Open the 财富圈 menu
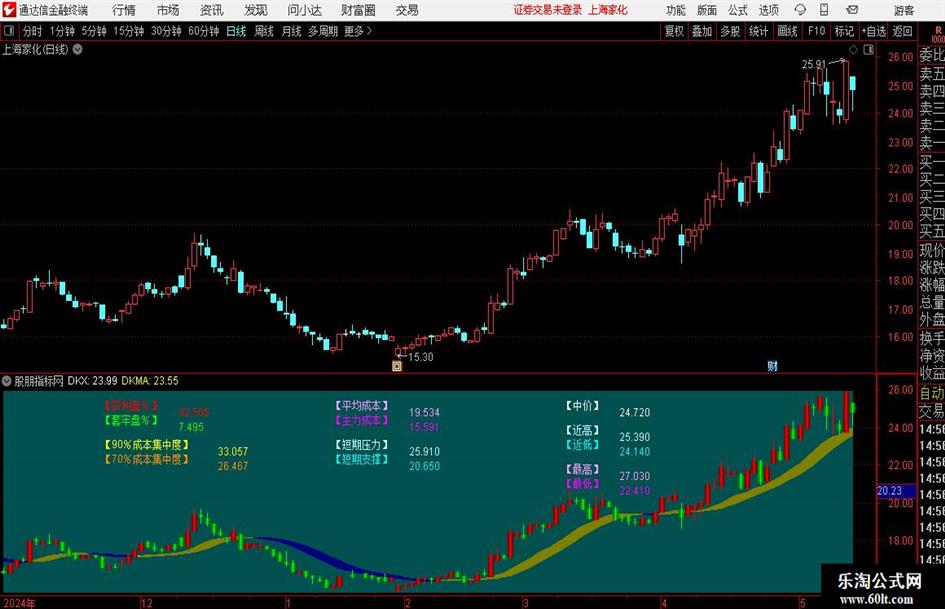Screen dimensions: 945x609 358,10
